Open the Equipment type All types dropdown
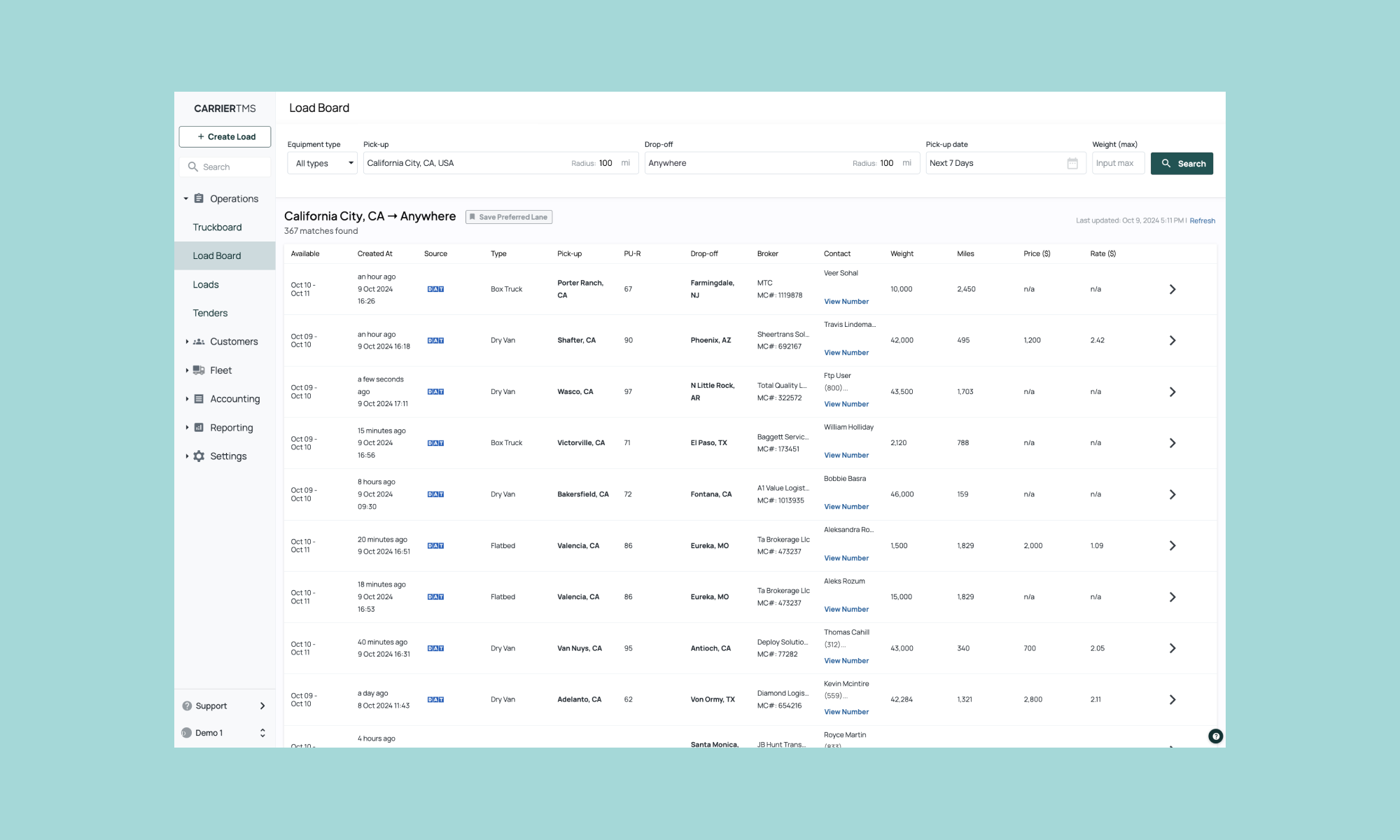The width and height of the screenshot is (1400, 840). (323, 163)
